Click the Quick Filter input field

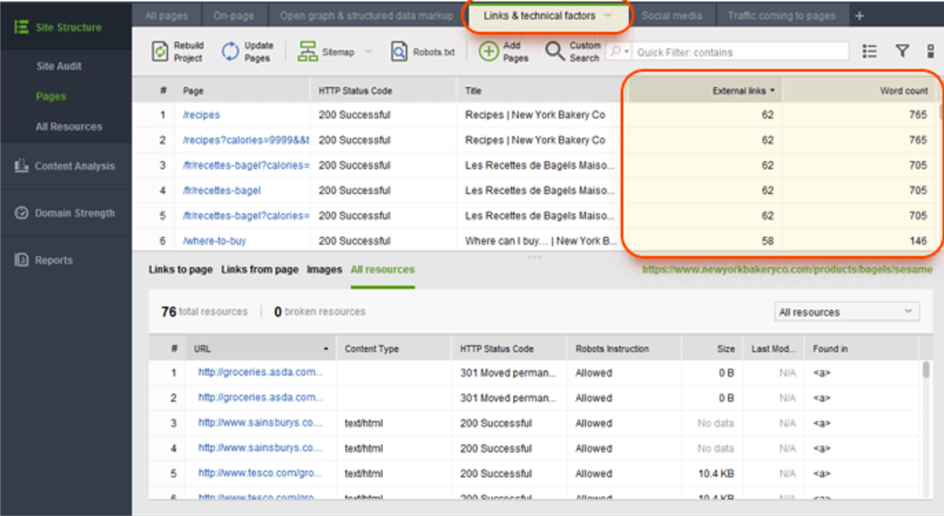(x=740, y=52)
